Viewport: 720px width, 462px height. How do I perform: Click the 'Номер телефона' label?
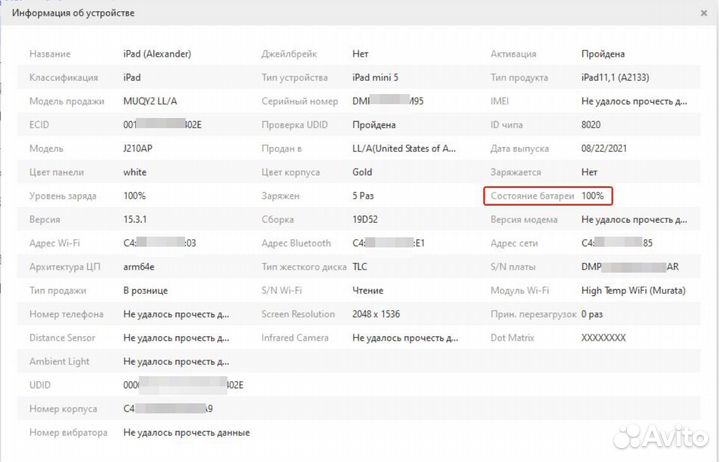coord(66,314)
